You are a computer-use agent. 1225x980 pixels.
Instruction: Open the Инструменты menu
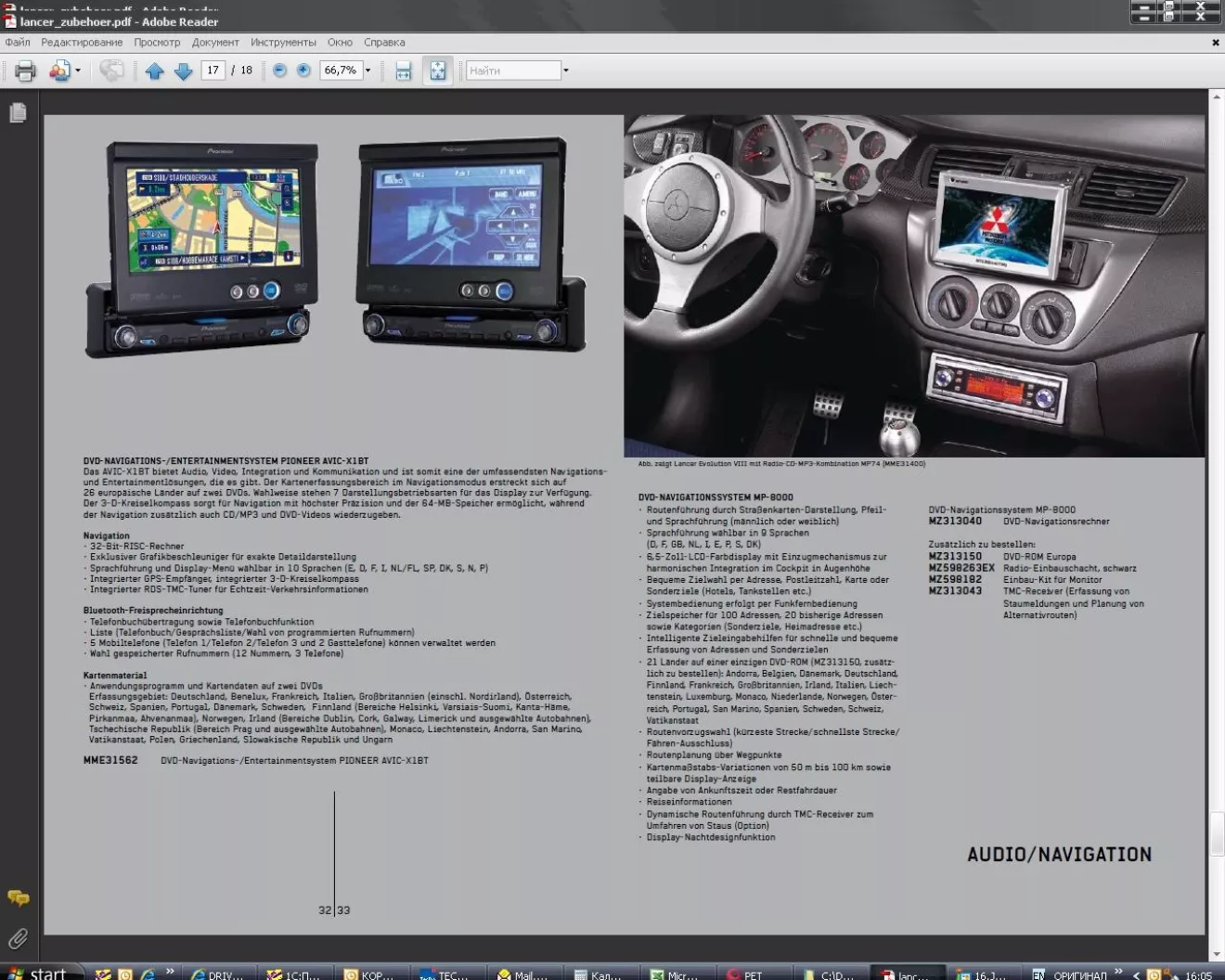pos(283,43)
